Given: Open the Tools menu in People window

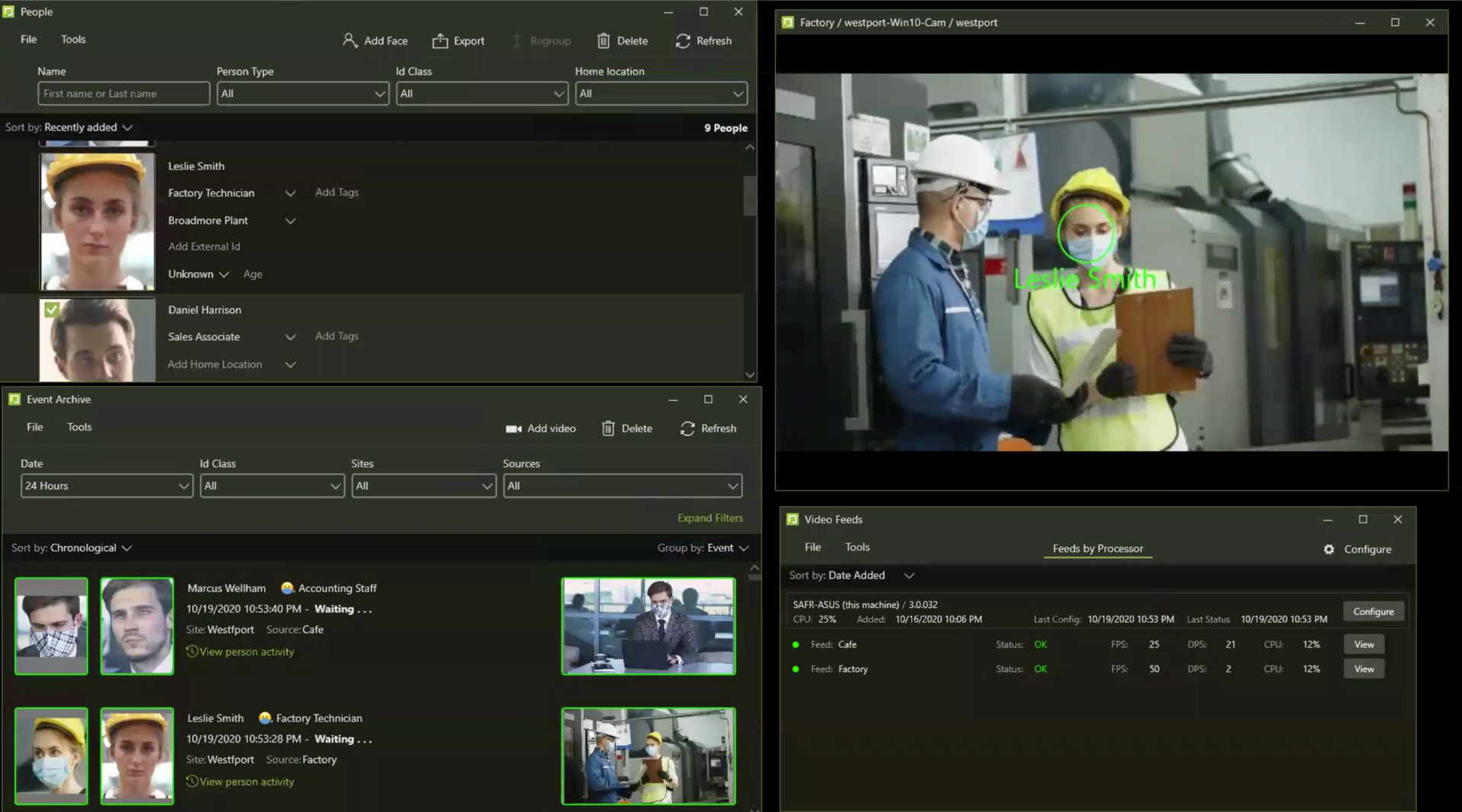Looking at the screenshot, I should [x=73, y=39].
